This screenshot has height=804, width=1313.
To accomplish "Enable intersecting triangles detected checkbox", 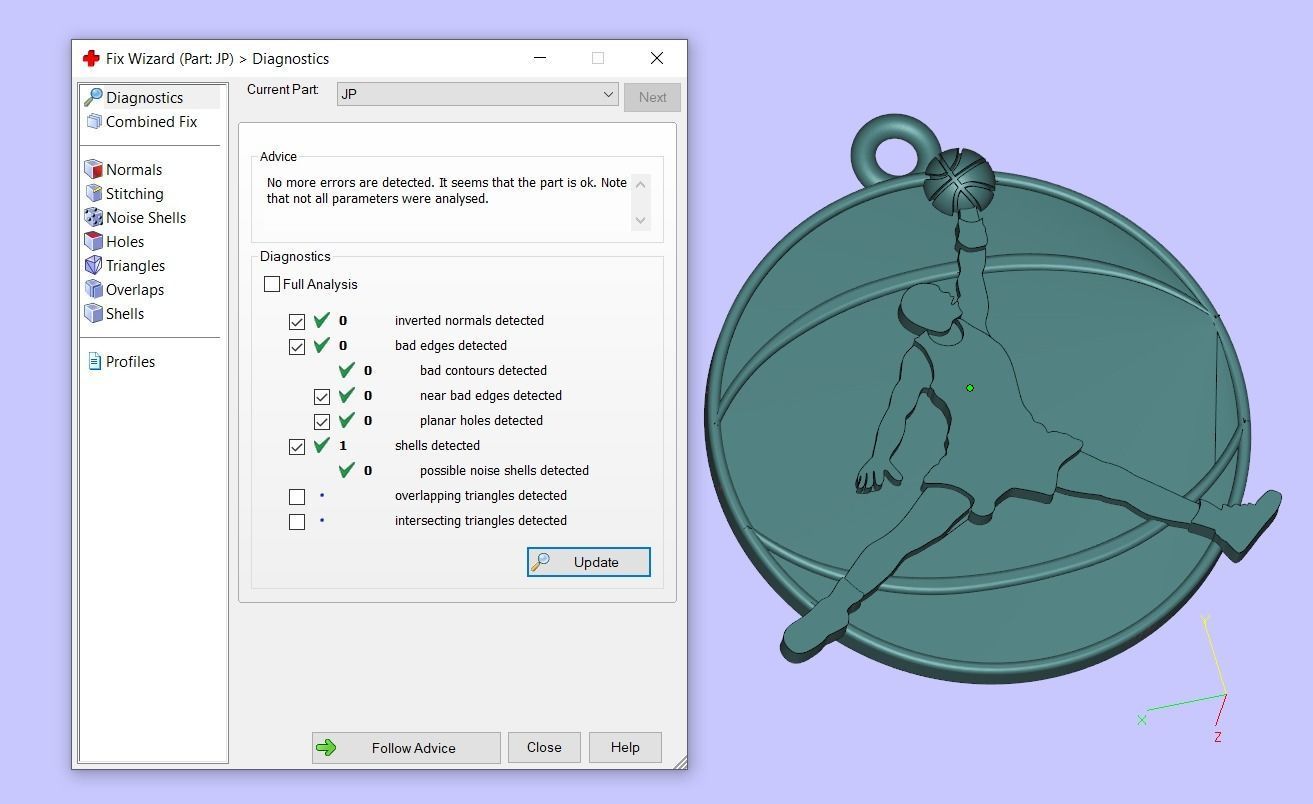I will [x=297, y=521].
